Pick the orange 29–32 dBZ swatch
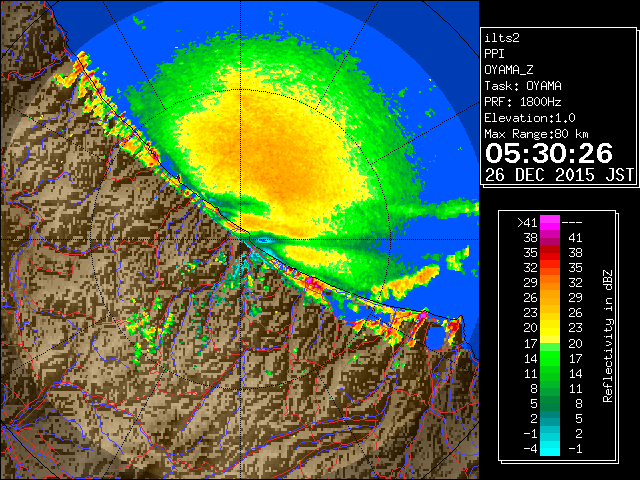 pyautogui.click(x=550, y=283)
